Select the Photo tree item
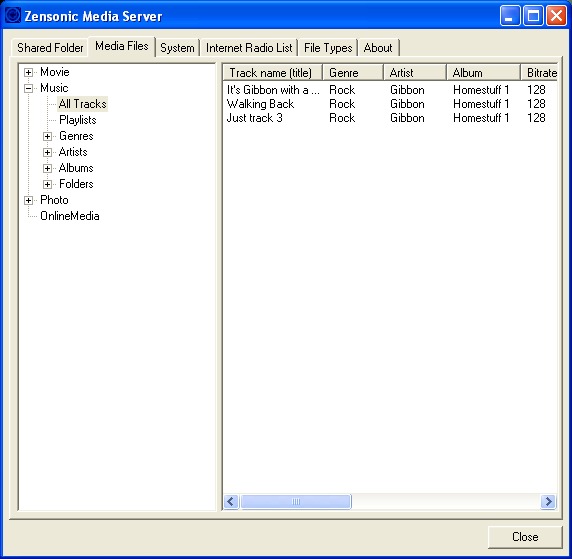The width and height of the screenshot is (572, 559). 54,200
